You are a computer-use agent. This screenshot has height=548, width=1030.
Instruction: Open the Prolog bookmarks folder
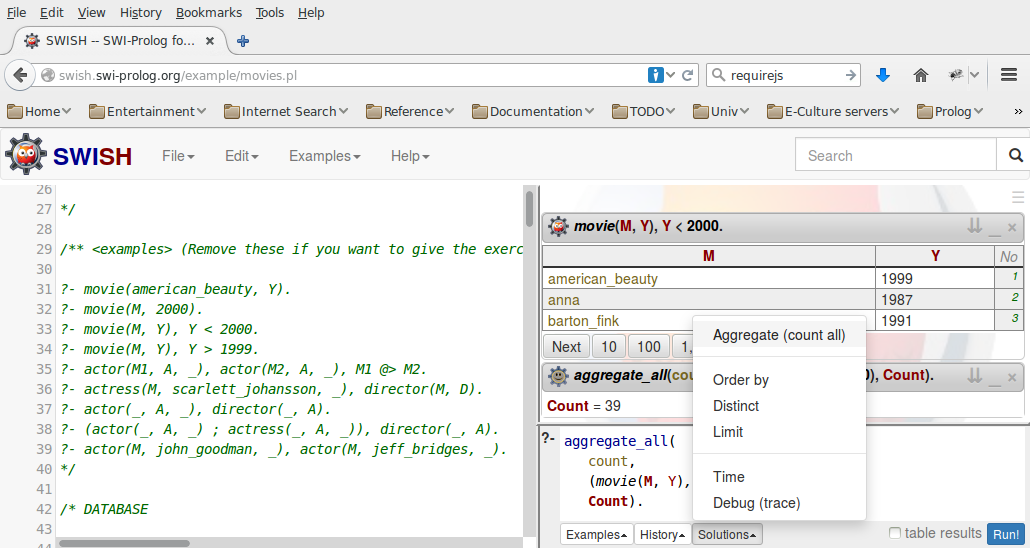(951, 111)
